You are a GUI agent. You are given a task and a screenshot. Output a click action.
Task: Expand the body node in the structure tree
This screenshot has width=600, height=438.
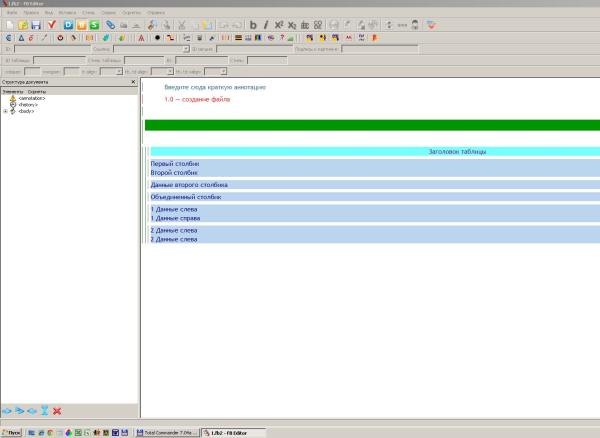(5, 111)
